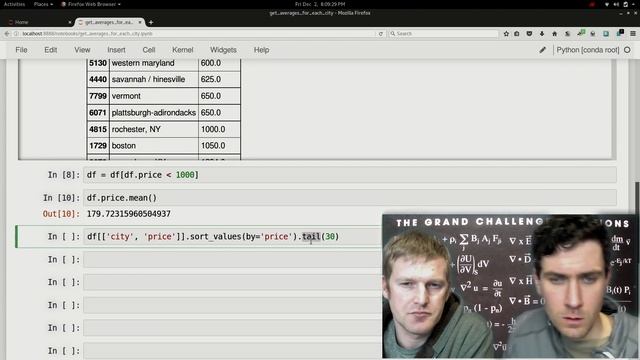Open the Help menu
This screenshot has height=360, width=640.
(261, 50)
